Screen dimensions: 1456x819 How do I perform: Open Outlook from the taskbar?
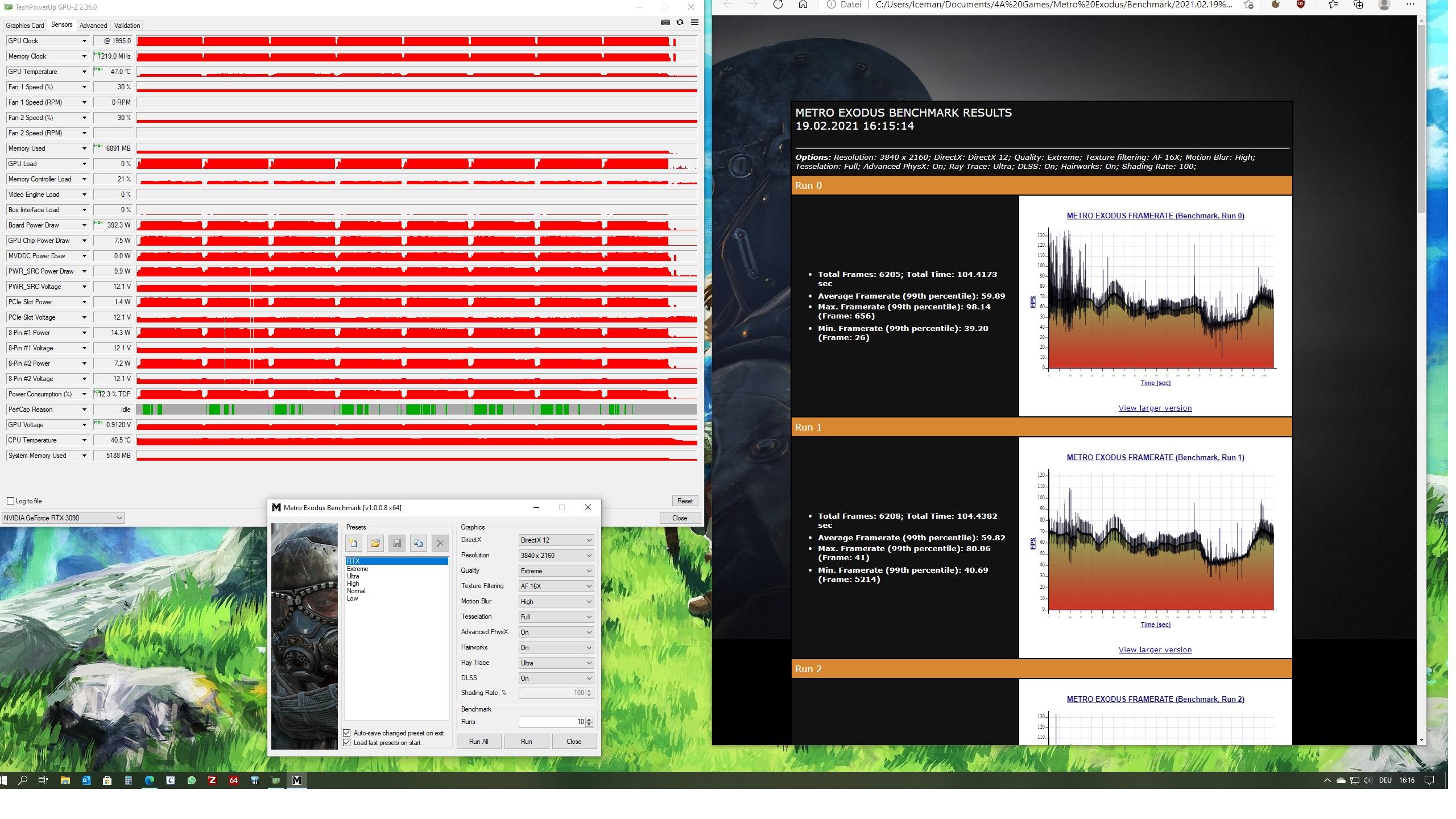tap(86, 780)
